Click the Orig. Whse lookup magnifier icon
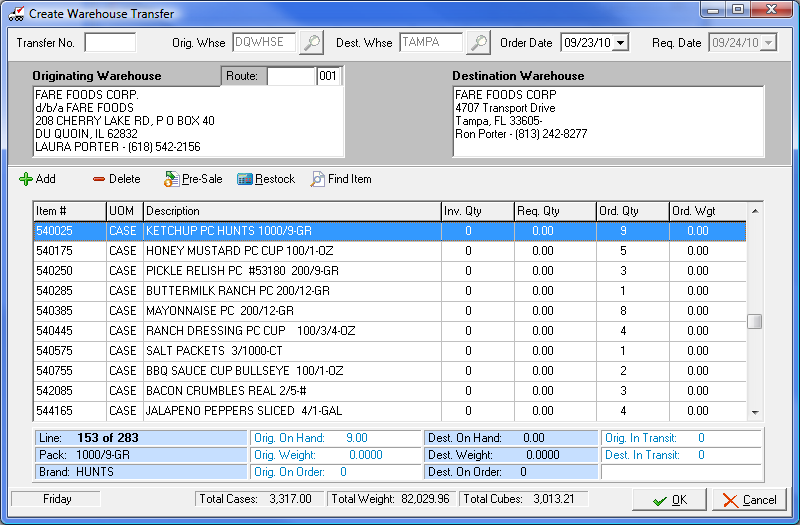This screenshot has width=800, height=525. [311, 42]
